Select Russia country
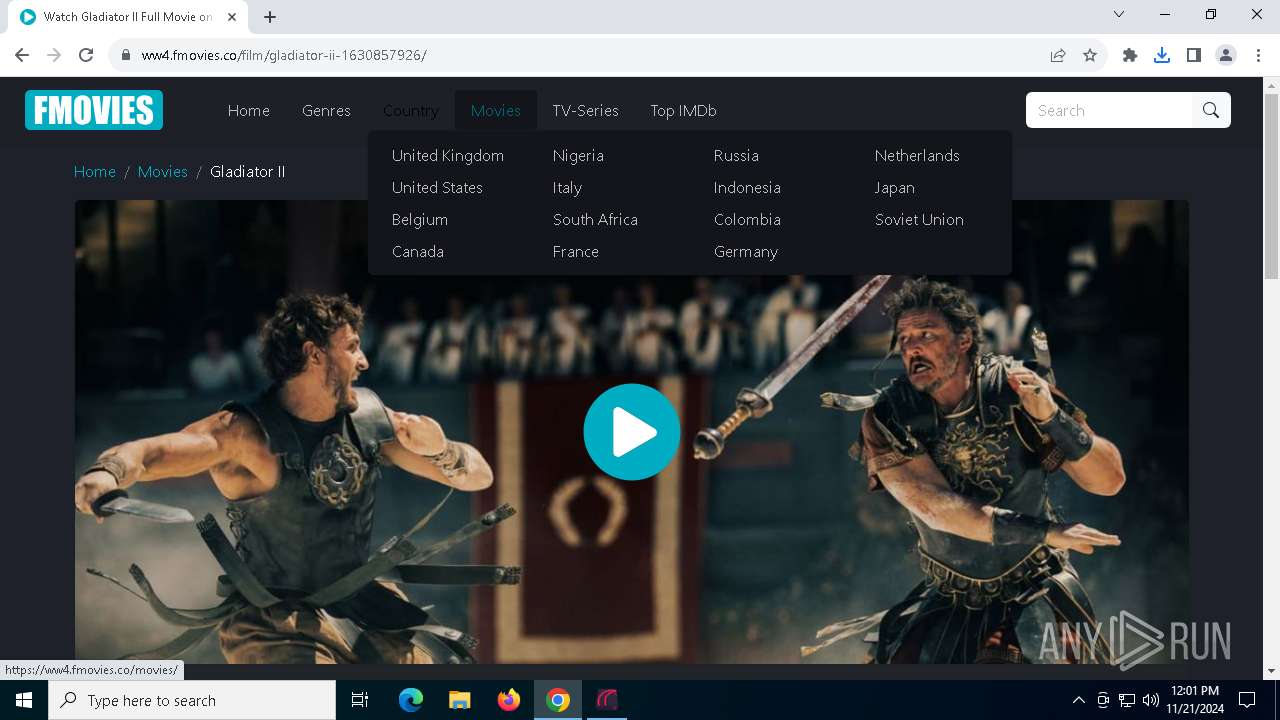 click(x=736, y=155)
